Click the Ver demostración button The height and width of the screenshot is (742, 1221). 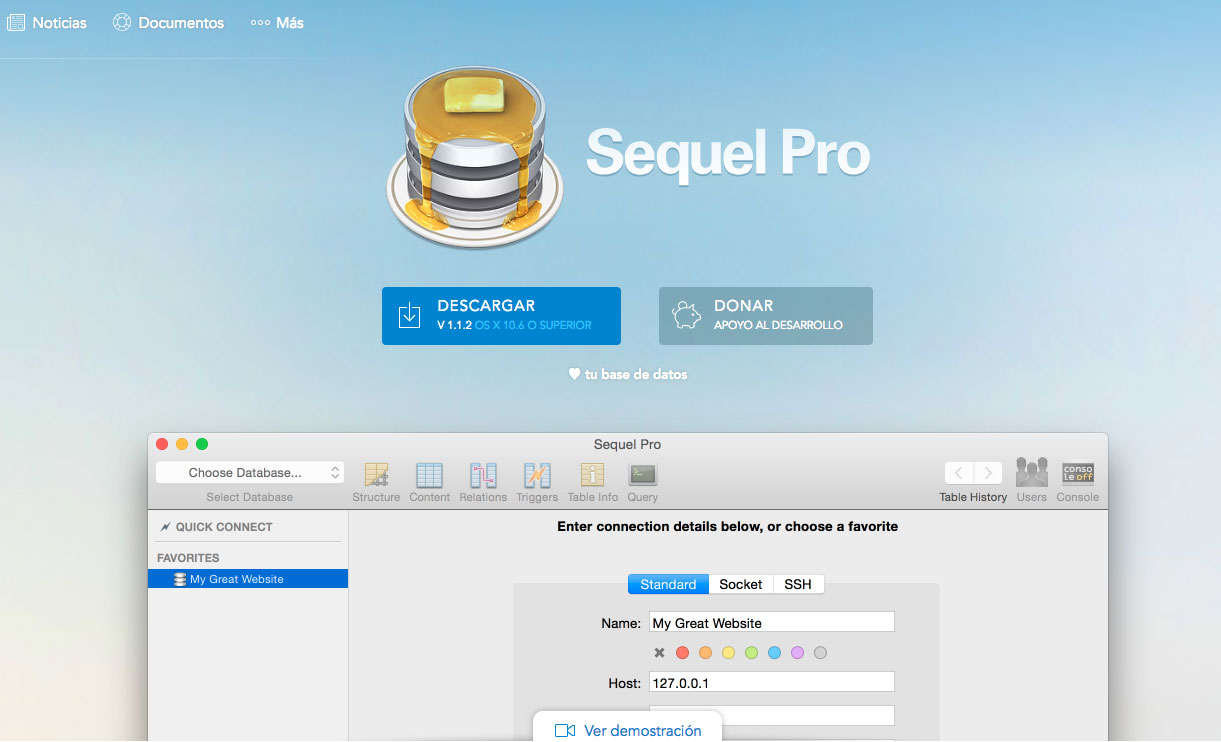(629, 727)
